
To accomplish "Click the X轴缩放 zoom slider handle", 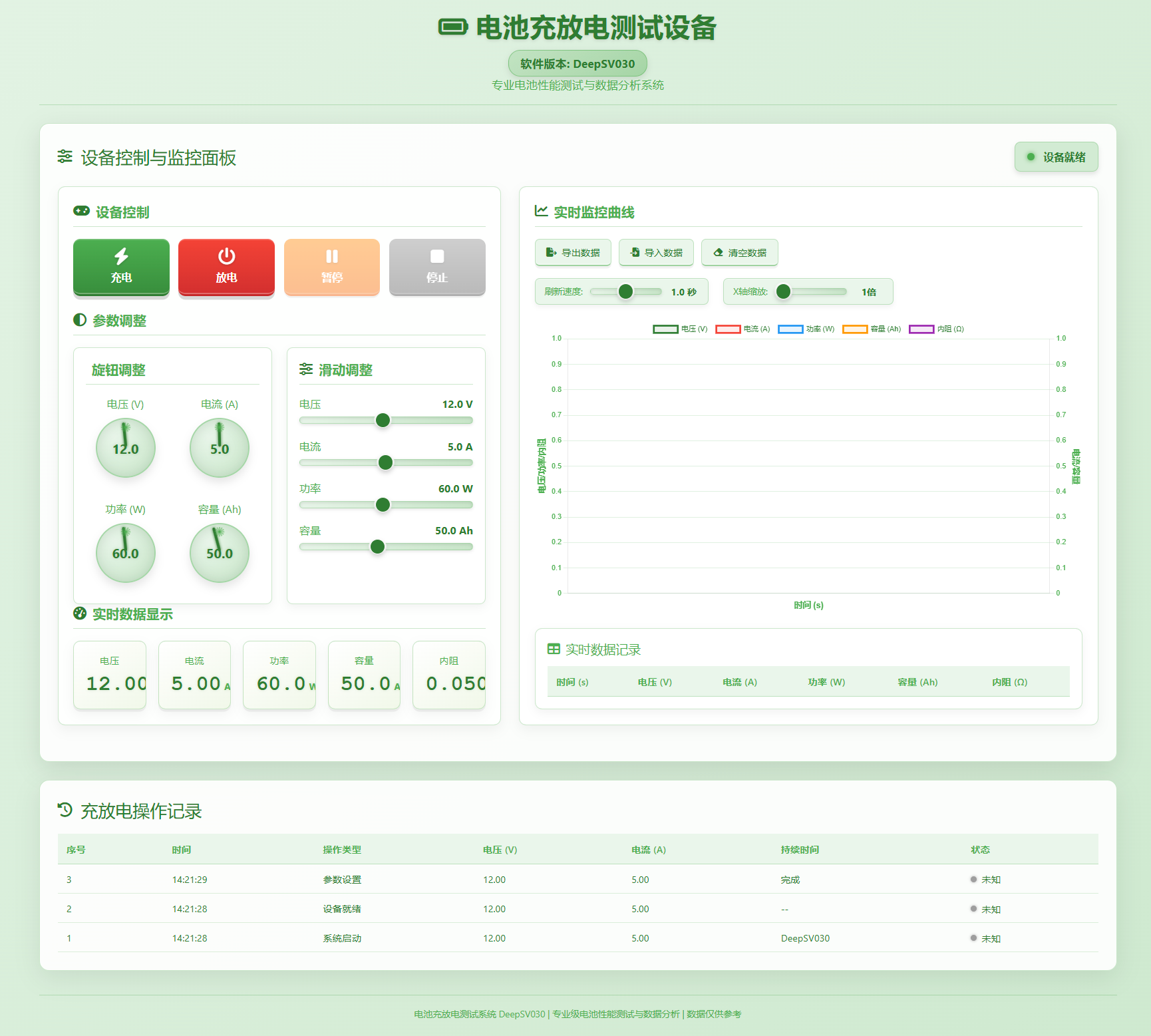I will tap(784, 291).
